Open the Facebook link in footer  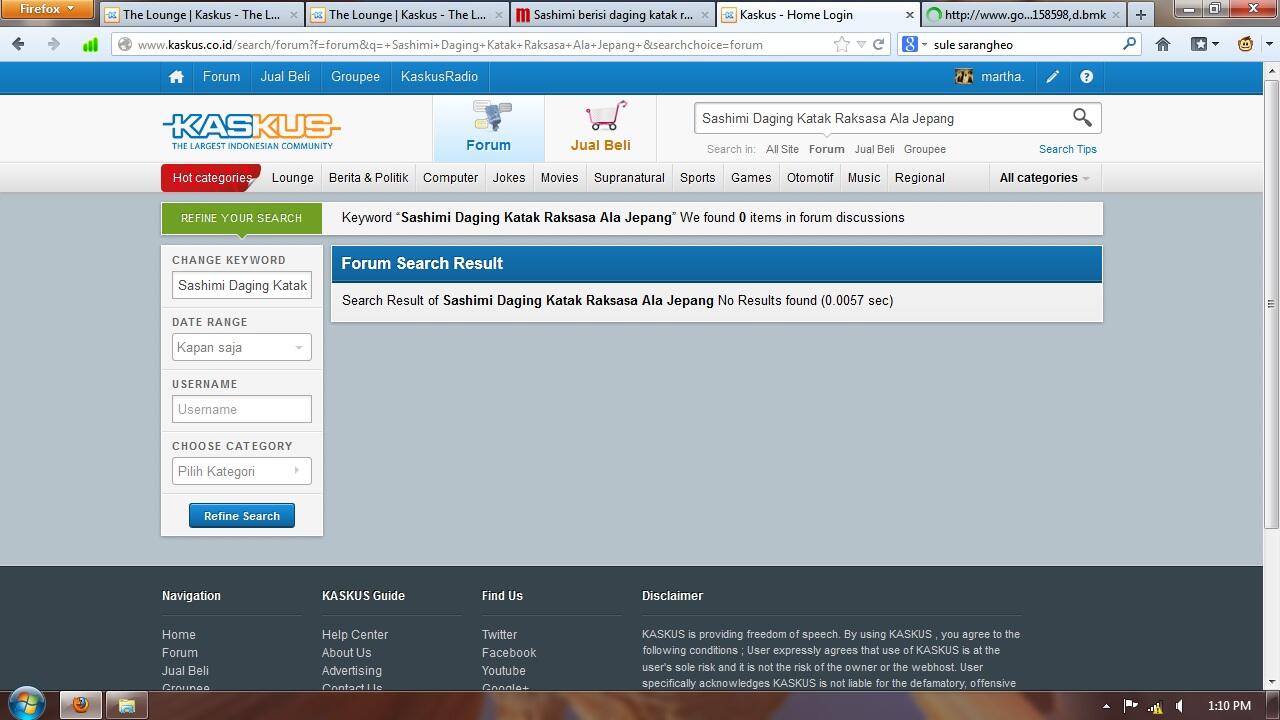(509, 653)
